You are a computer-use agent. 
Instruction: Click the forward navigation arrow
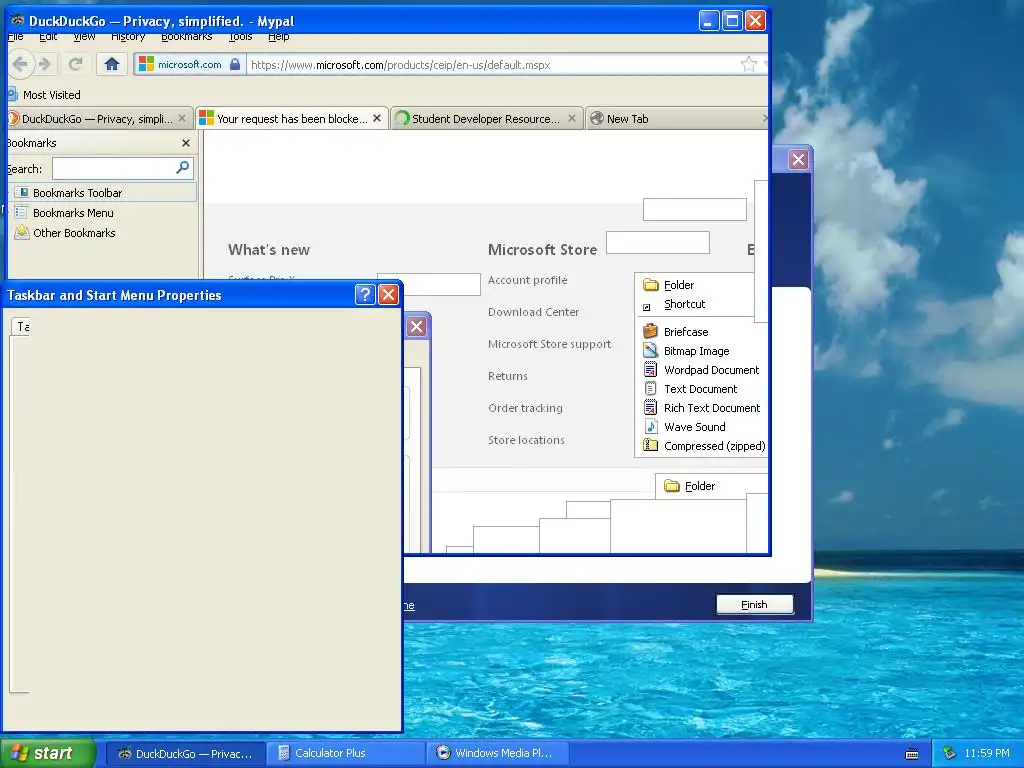[45, 64]
